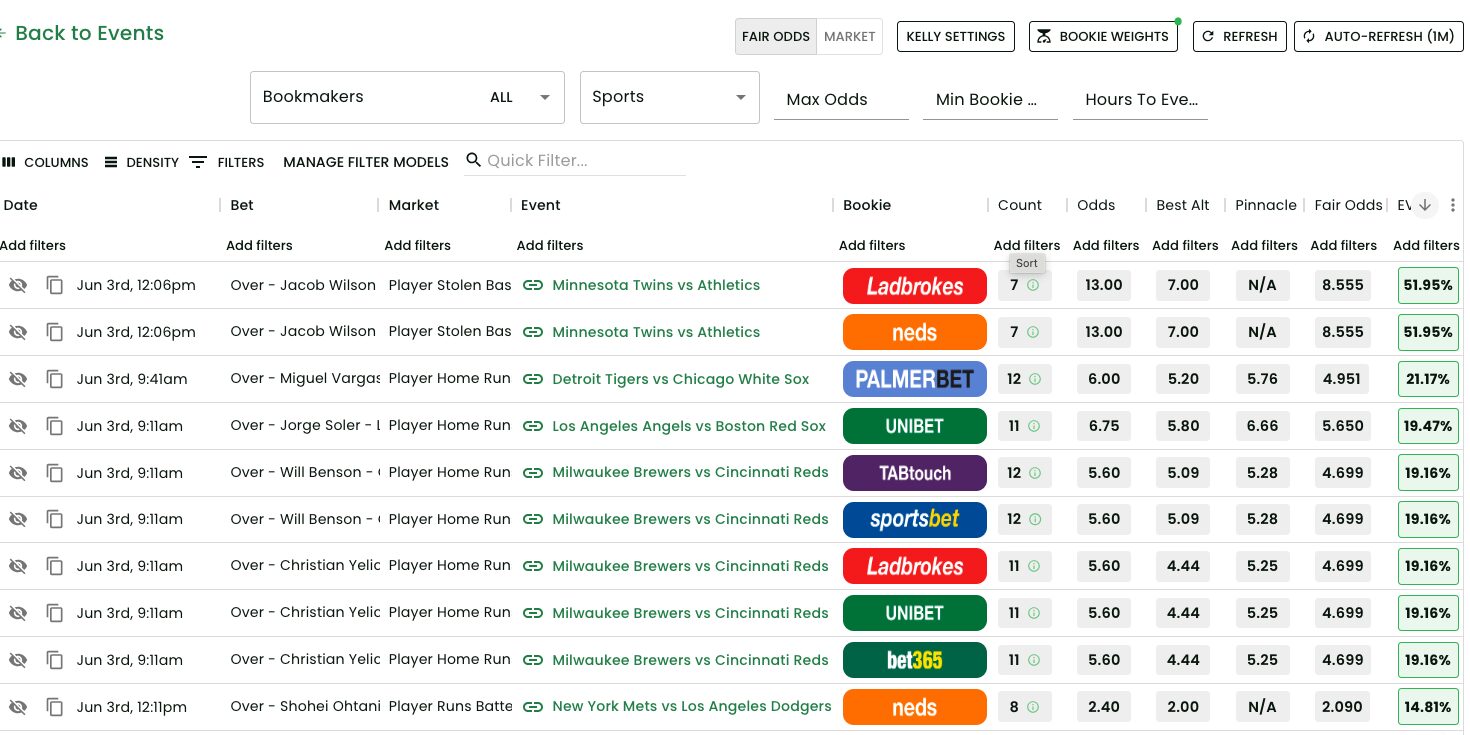The image size is (1470, 735).
Task: Open Detroit Tigers vs Chicago White Sox
Action: (x=681, y=379)
